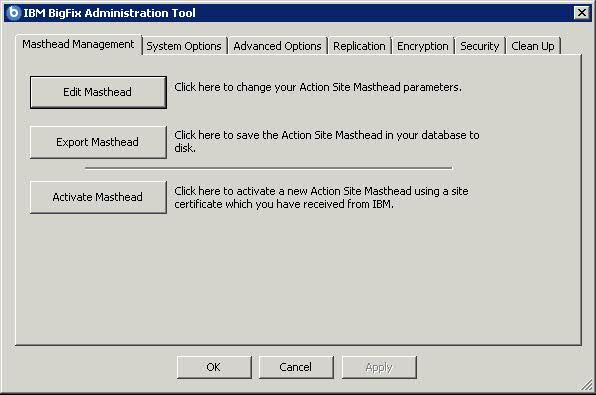The height and width of the screenshot is (395, 596).
Task: Confirm with the OK button
Action: (214, 367)
